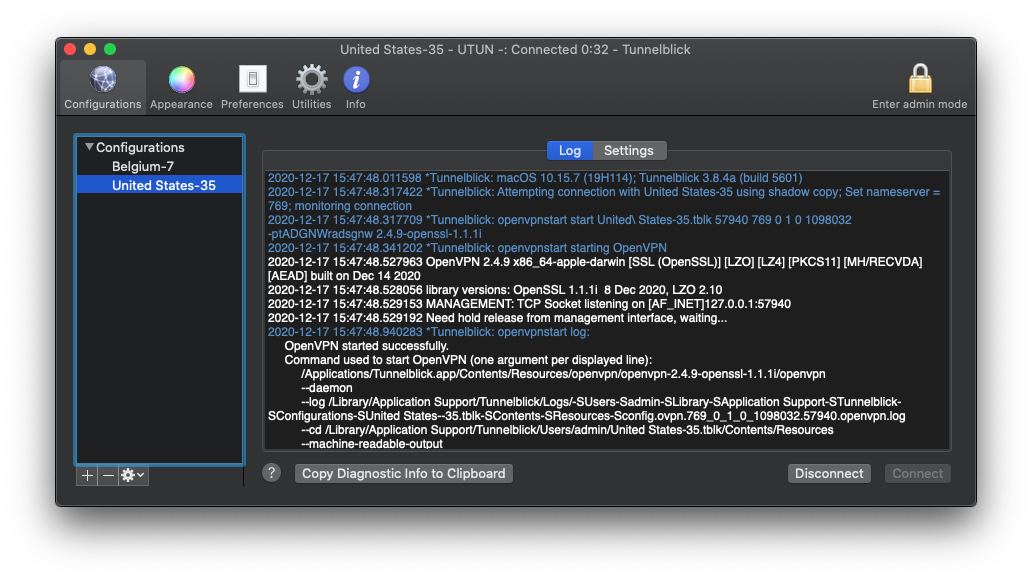Click the '--machine-readable-output' log line

pyautogui.click(x=372, y=444)
